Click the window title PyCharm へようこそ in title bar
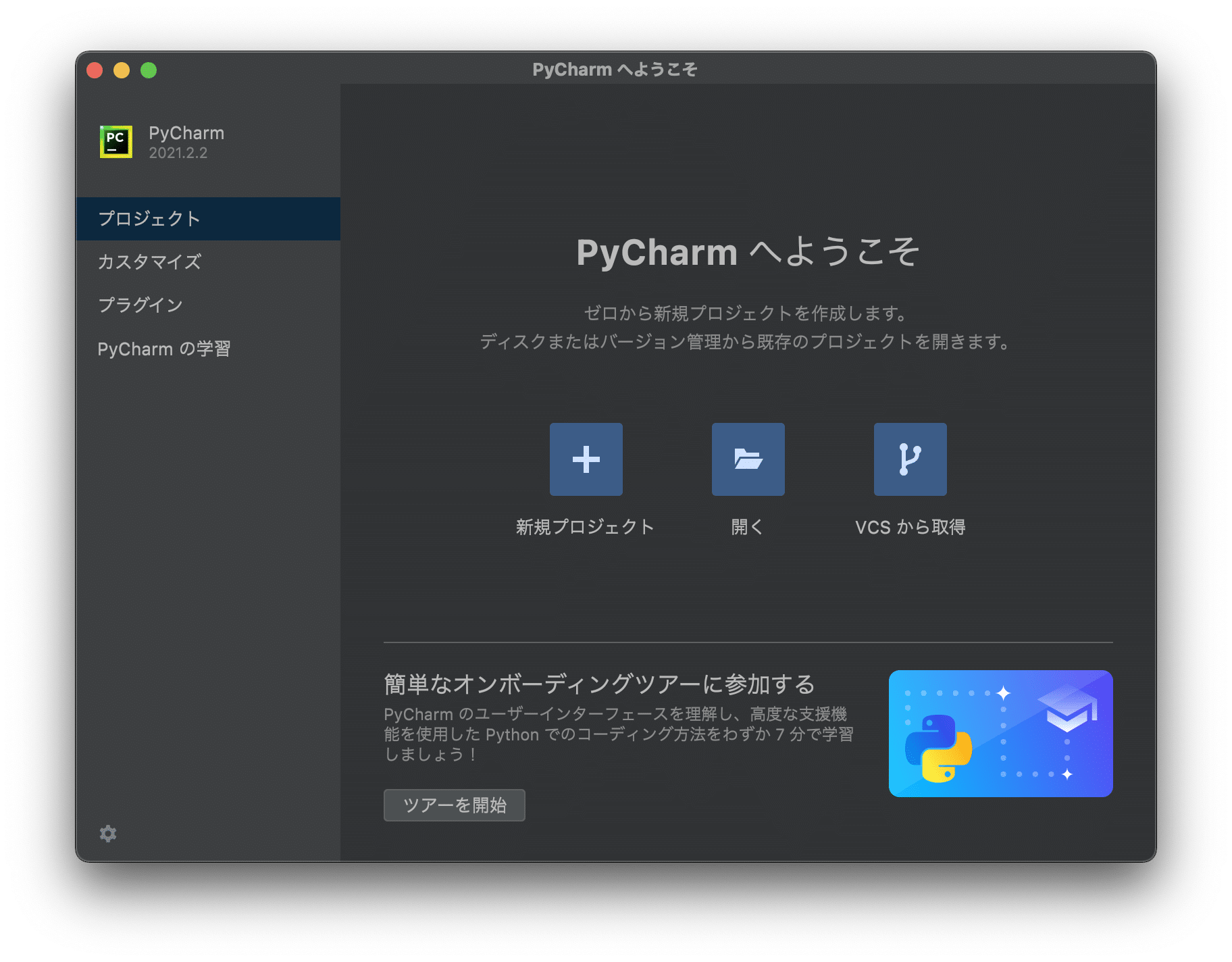Viewport: 1232px width, 962px height. click(x=615, y=70)
